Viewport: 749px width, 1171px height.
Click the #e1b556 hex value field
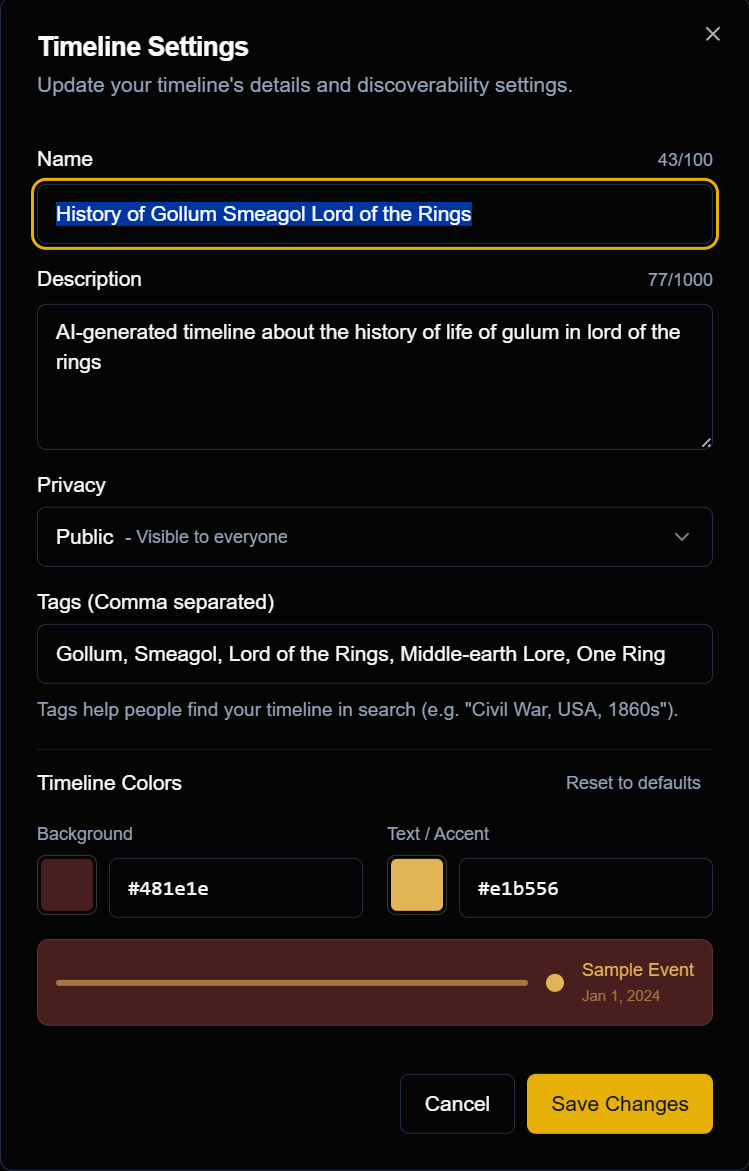tap(586, 887)
